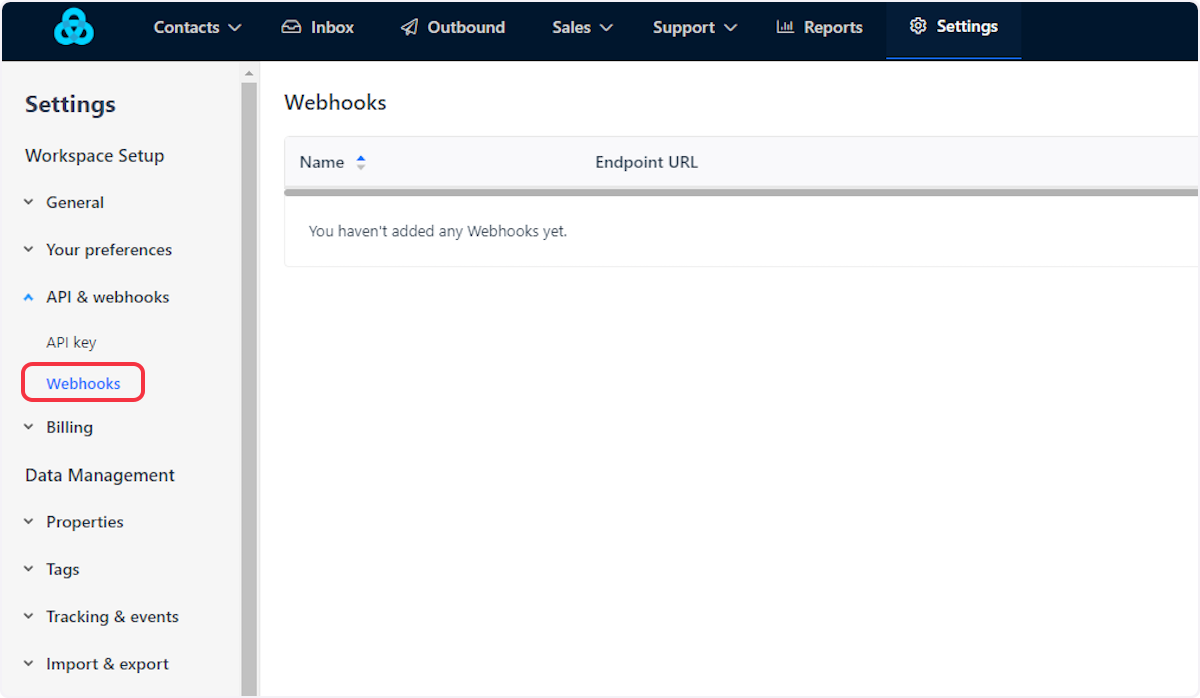Open the API key settings page
The height and width of the screenshot is (698, 1200).
click(71, 342)
